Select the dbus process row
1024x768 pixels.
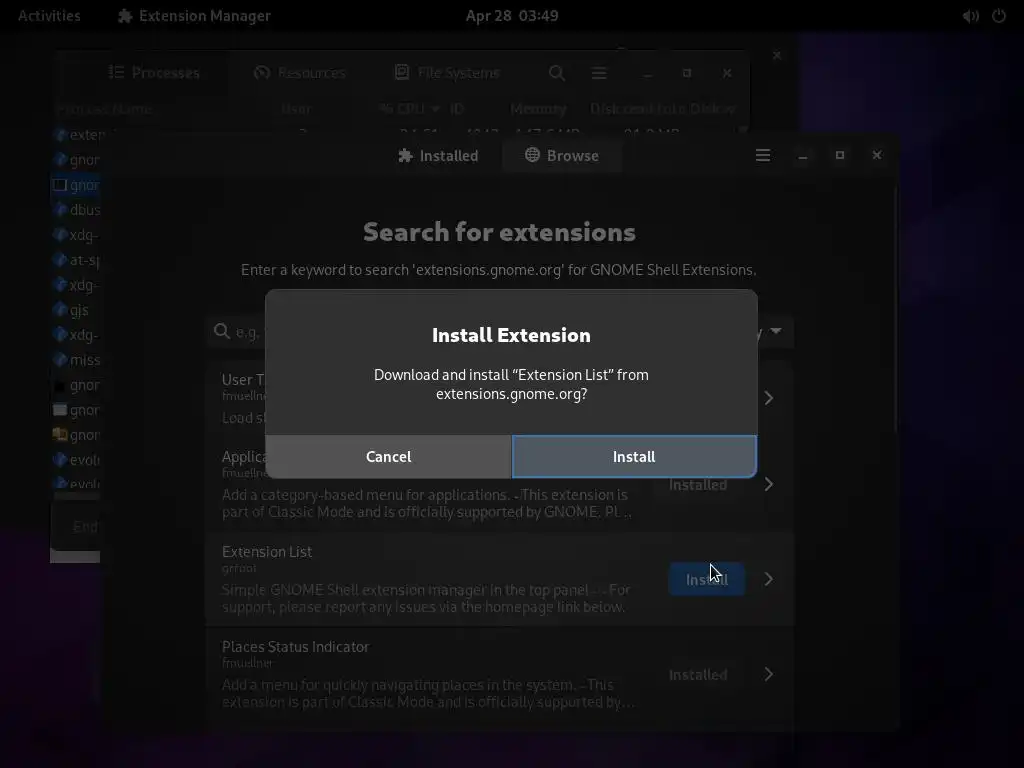pos(76,210)
